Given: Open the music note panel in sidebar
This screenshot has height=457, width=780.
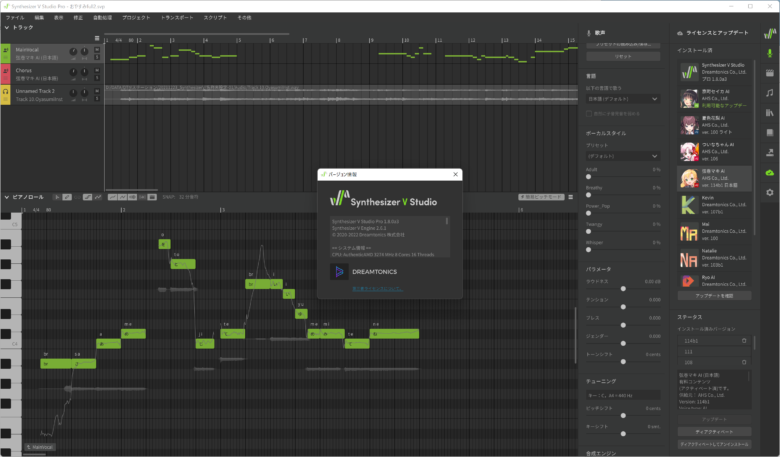Looking at the screenshot, I should coord(770,93).
